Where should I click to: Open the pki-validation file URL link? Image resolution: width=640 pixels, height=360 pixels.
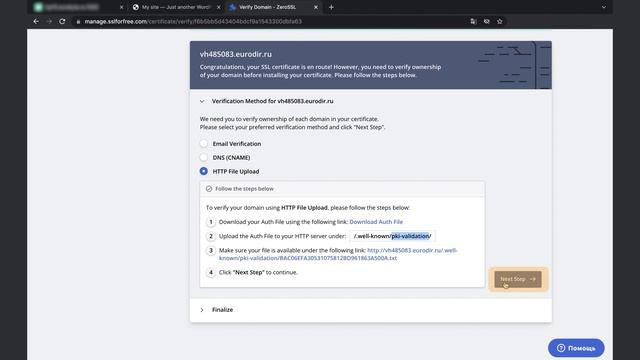pyautogui.click(x=338, y=254)
